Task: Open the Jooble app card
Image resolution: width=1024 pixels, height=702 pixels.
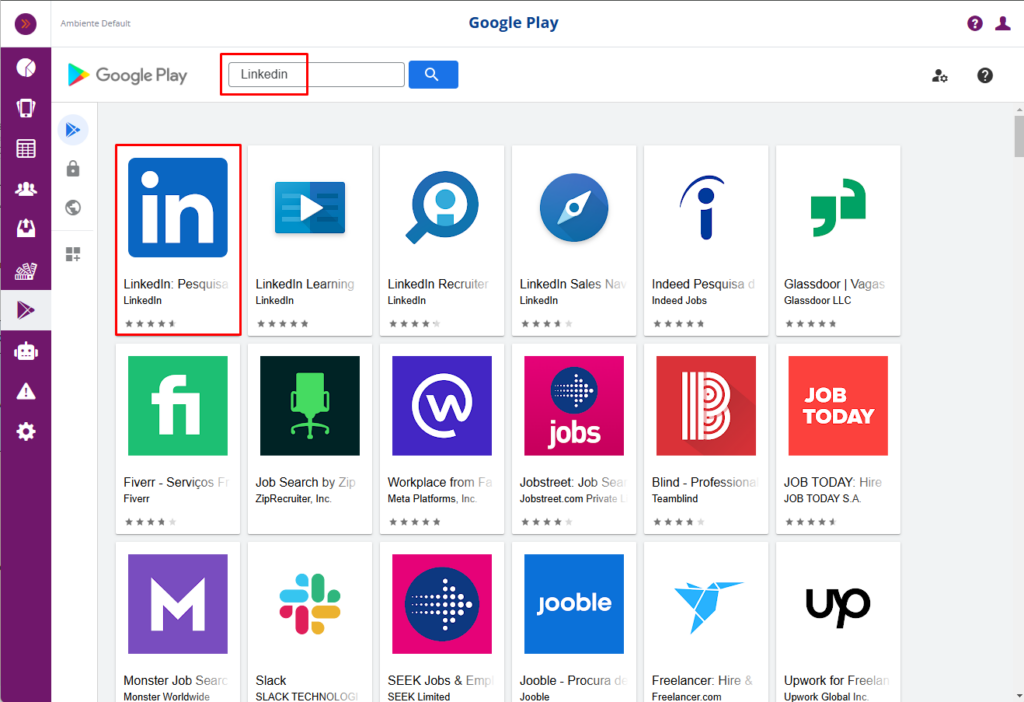Action: coord(574,622)
